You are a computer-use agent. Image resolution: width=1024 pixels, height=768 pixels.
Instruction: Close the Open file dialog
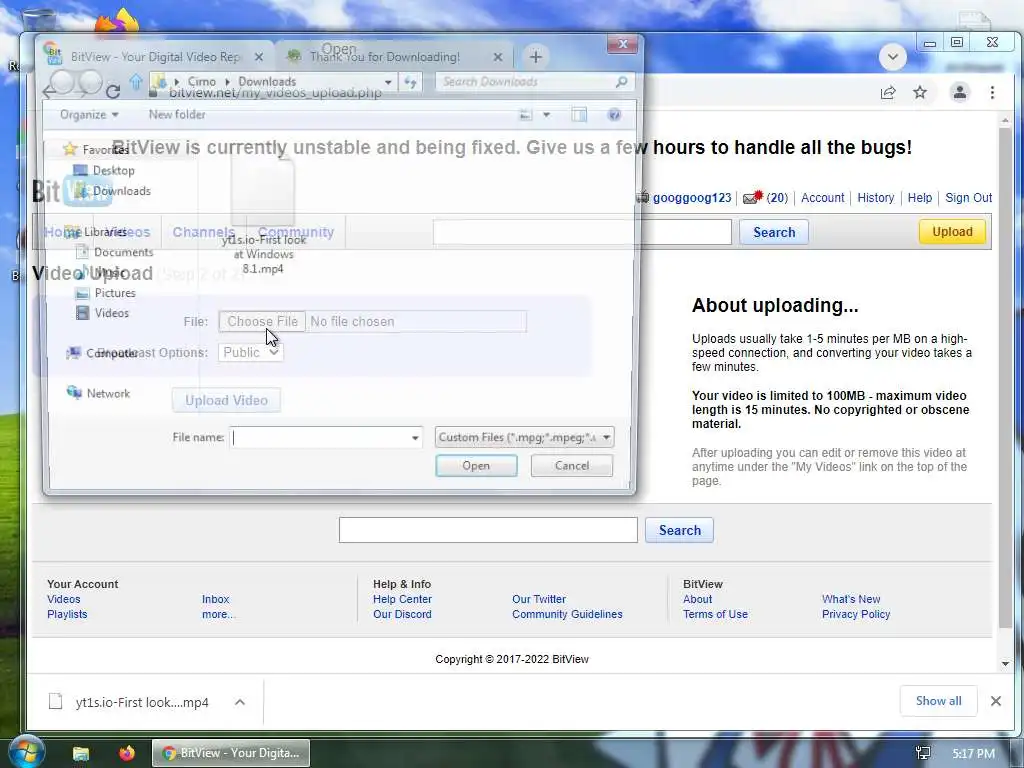(622, 44)
